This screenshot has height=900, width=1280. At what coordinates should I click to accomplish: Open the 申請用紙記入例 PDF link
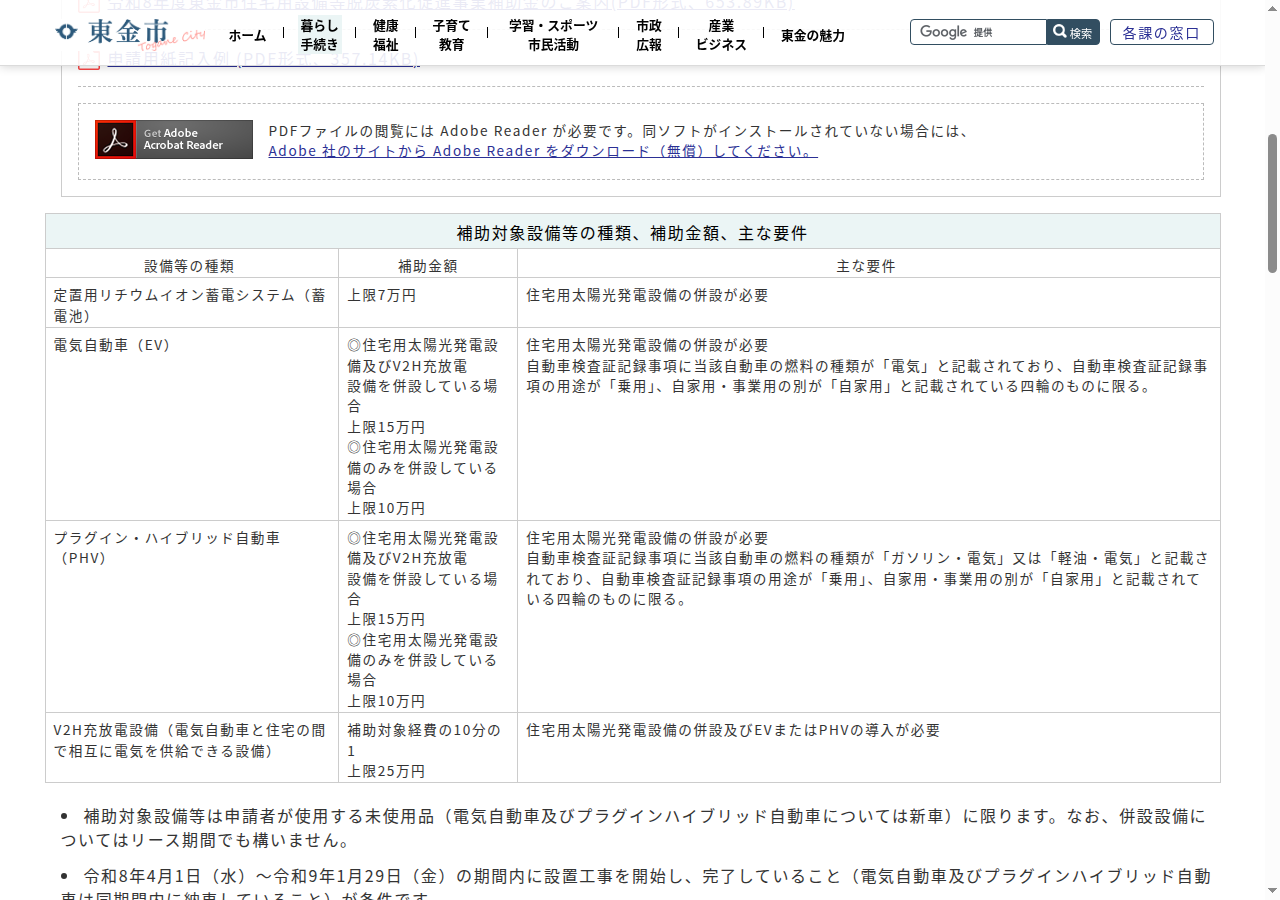[x=263, y=59]
